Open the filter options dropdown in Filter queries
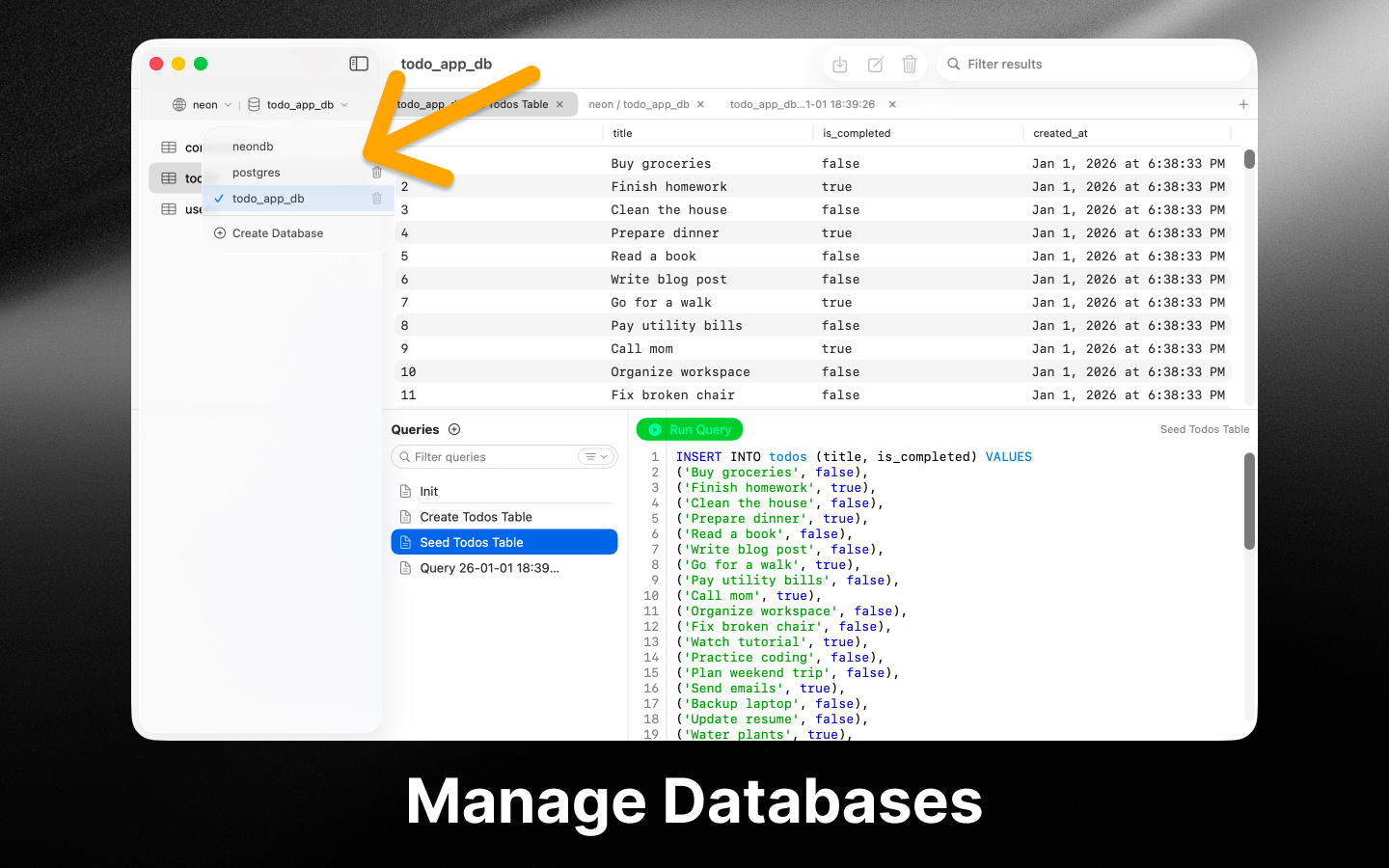This screenshot has height=868, width=1389. pyautogui.click(x=597, y=456)
